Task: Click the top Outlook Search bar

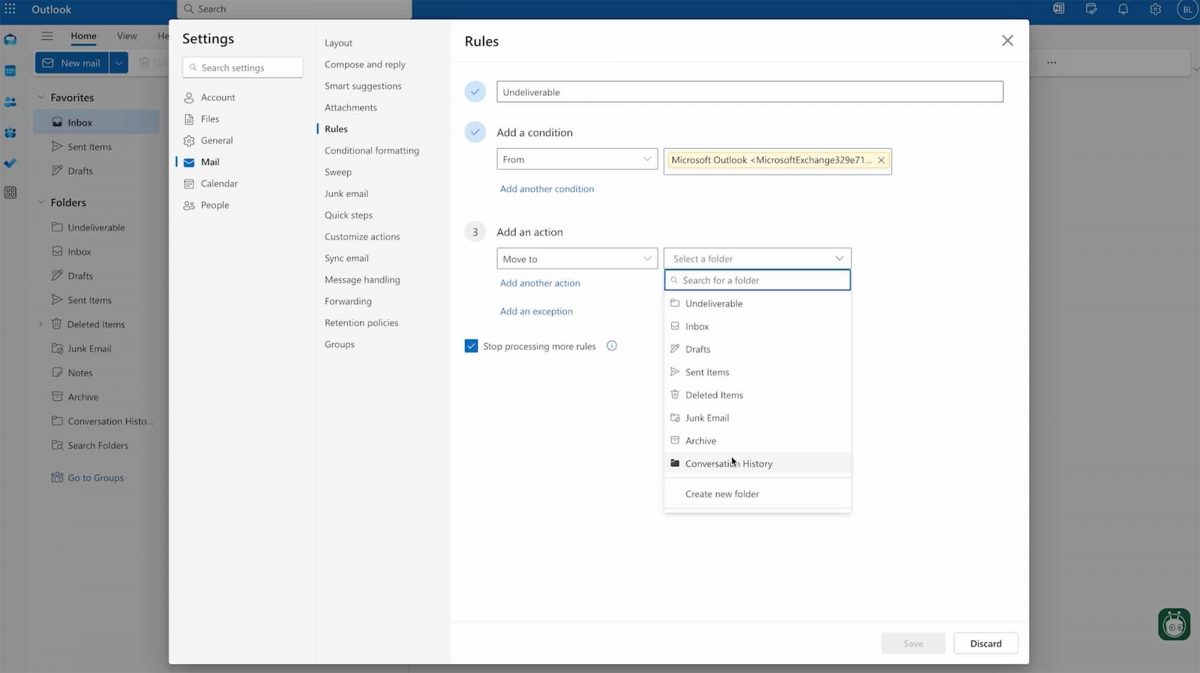Action: tap(295, 9)
